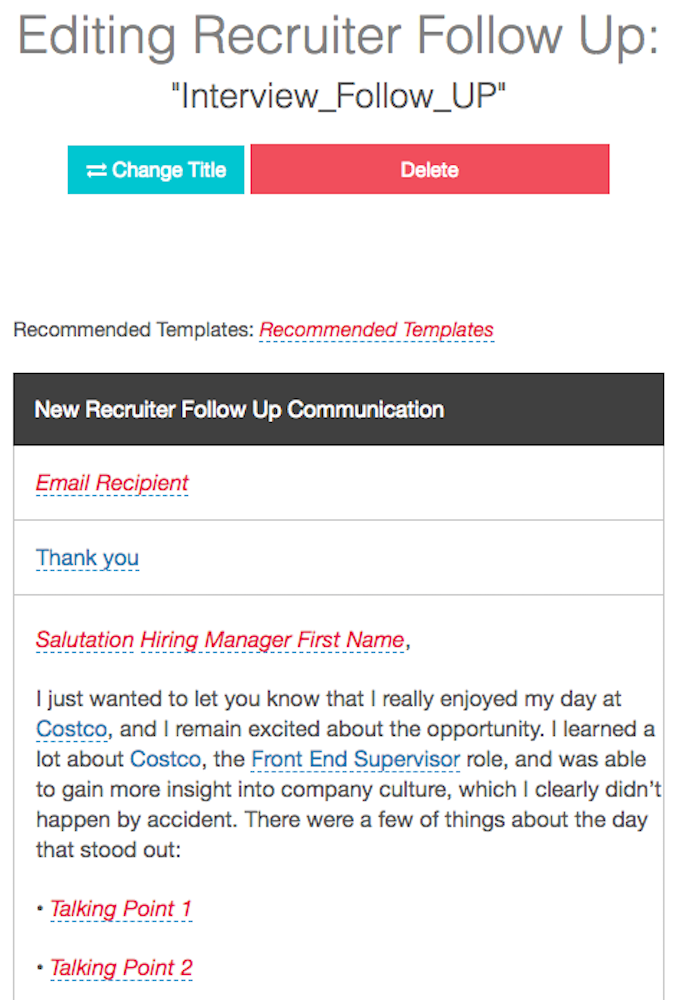Edit the Thank you subject line
This screenshot has height=1000, width=676.
(87, 558)
